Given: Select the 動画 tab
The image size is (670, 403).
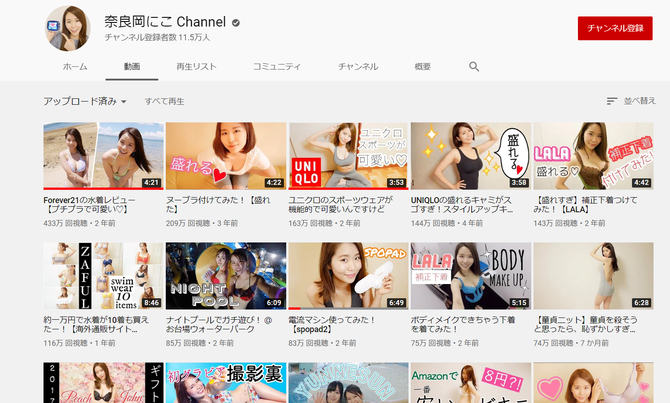Looking at the screenshot, I should click(x=132, y=67).
